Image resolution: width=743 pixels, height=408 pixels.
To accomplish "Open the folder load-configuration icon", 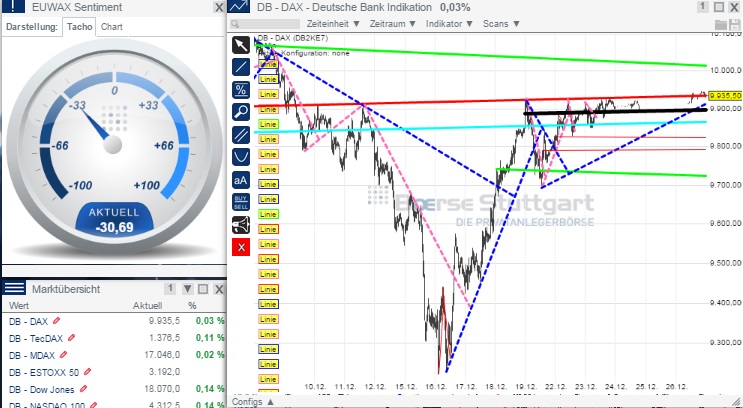I will coord(721,25).
